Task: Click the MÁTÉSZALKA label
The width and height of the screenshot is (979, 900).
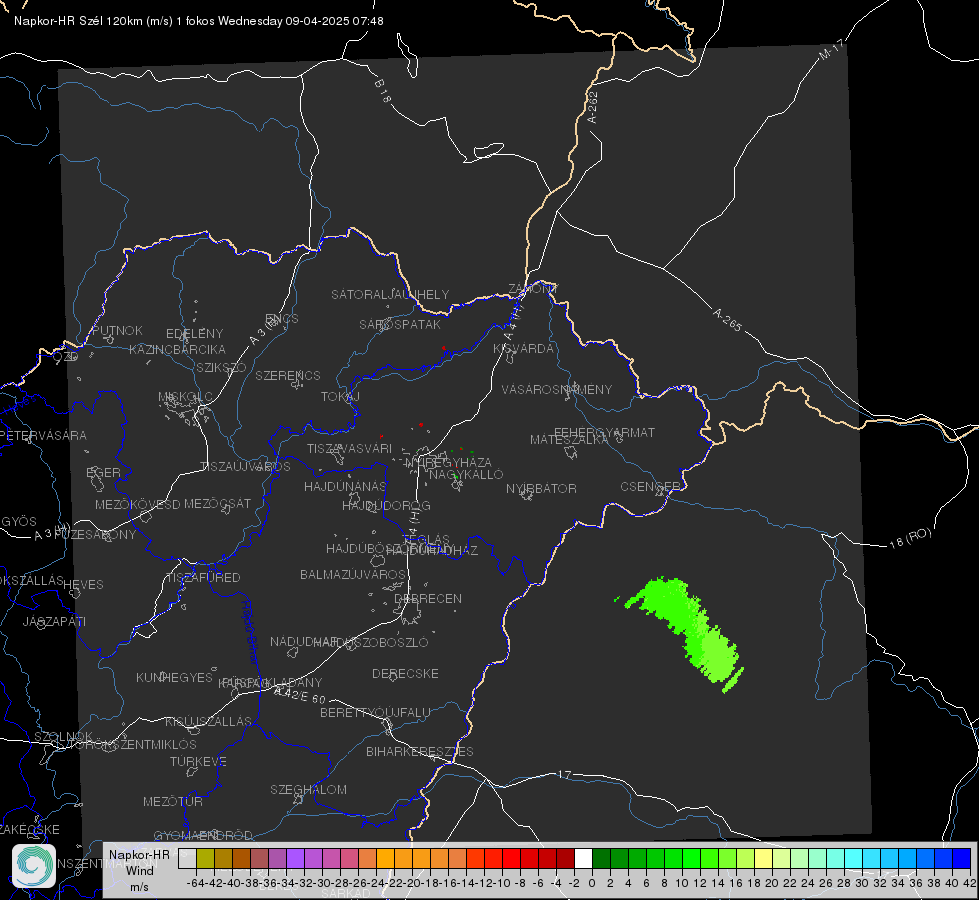Action: 569,440
